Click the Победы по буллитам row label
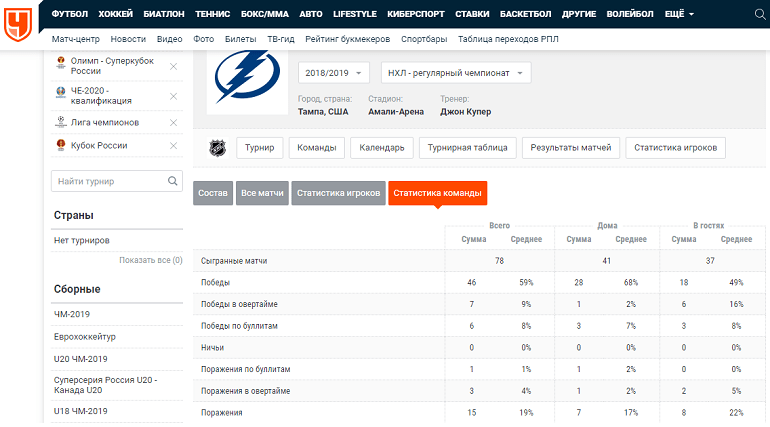770x427 pixels. coord(239,326)
